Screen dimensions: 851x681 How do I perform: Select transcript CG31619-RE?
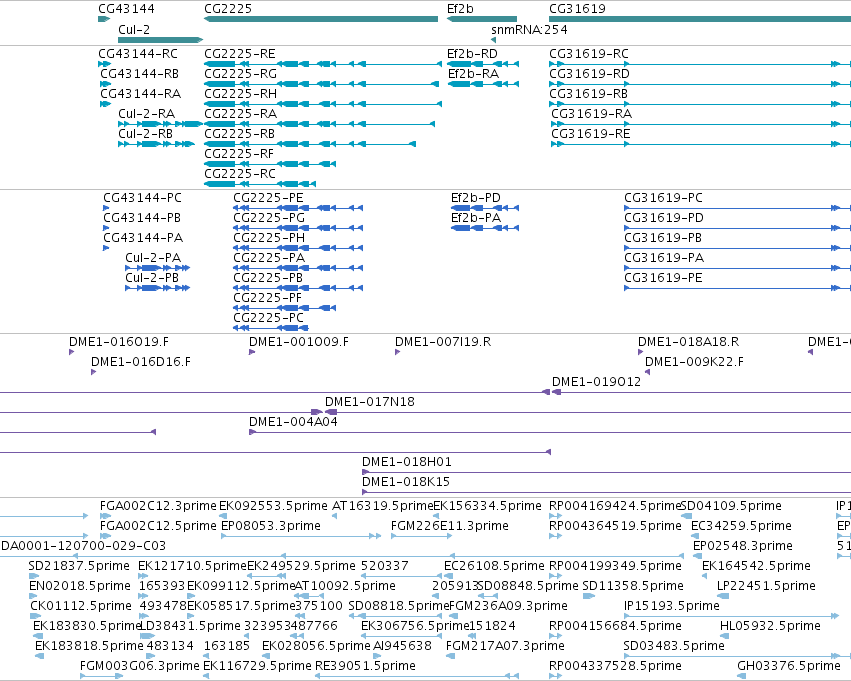590,134
